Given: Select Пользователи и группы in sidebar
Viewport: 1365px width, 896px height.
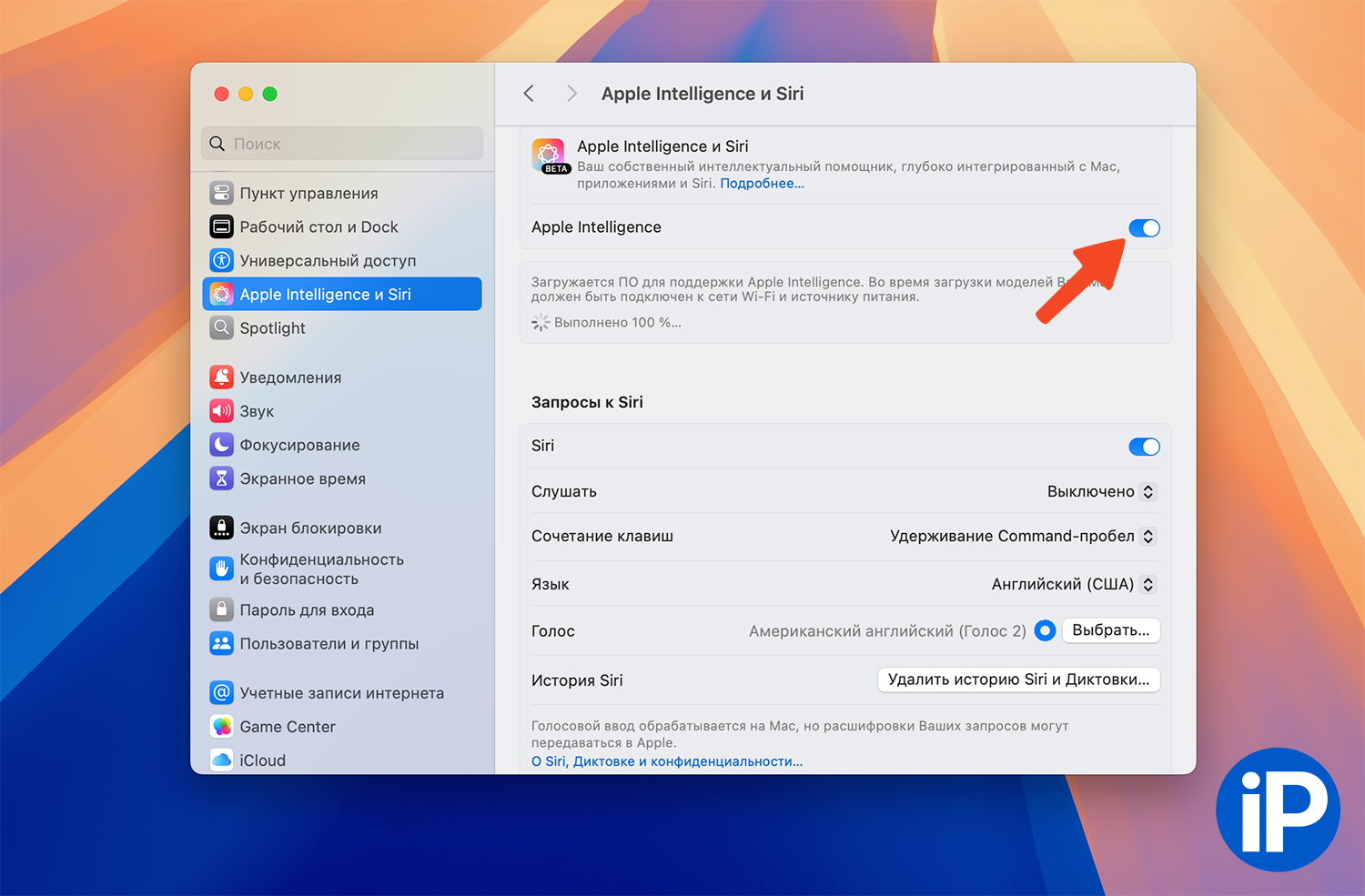Looking at the screenshot, I should [x=342, y=643].
